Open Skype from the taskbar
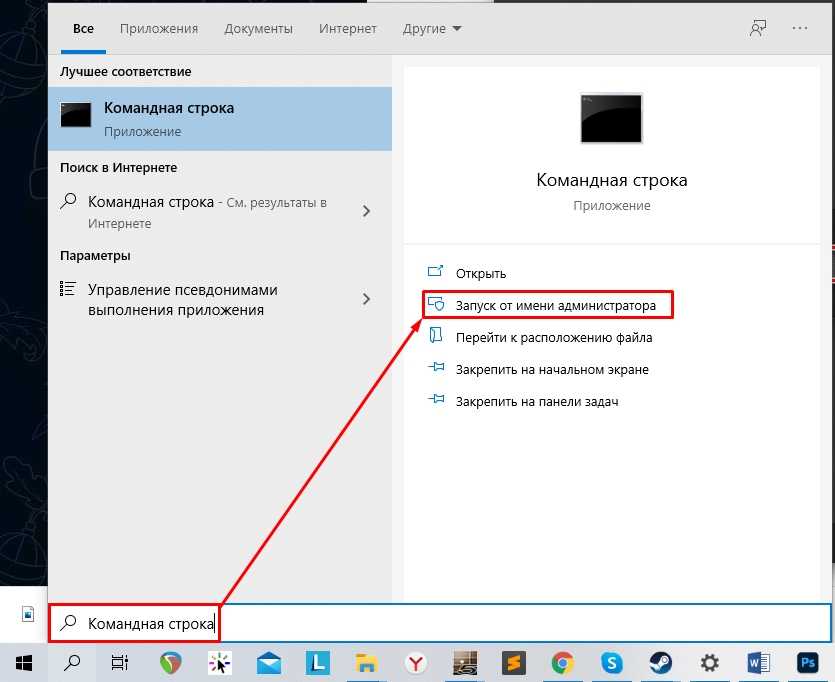Image resolution: width=835 pixels, height=682 pixels. tap(611, 662)
